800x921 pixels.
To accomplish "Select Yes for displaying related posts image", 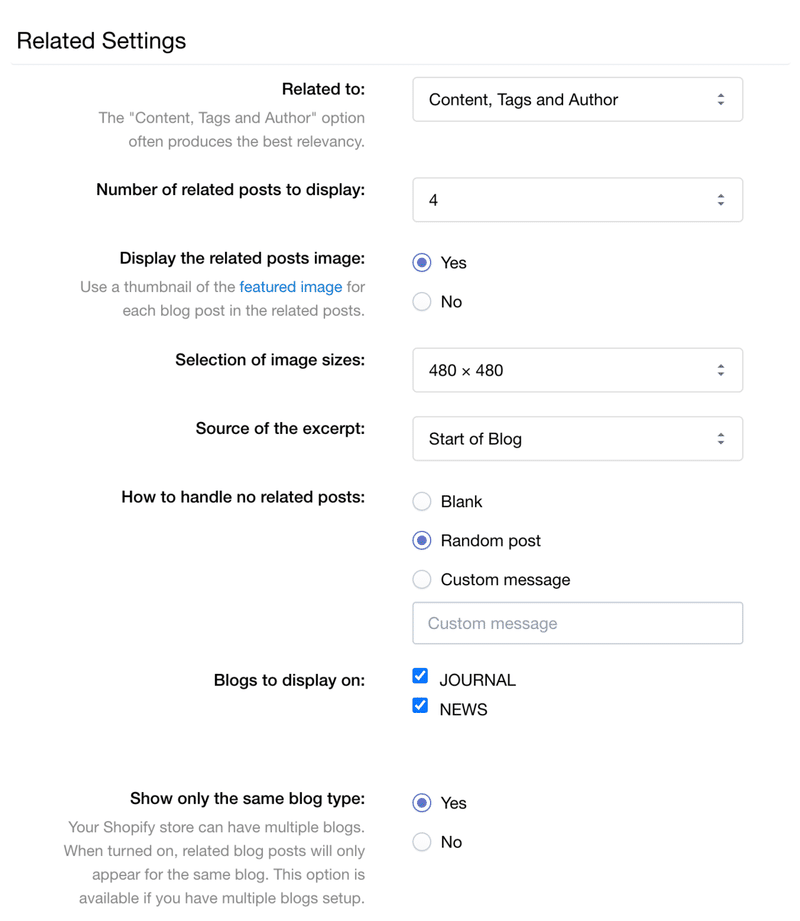I will tap(422, 263).
